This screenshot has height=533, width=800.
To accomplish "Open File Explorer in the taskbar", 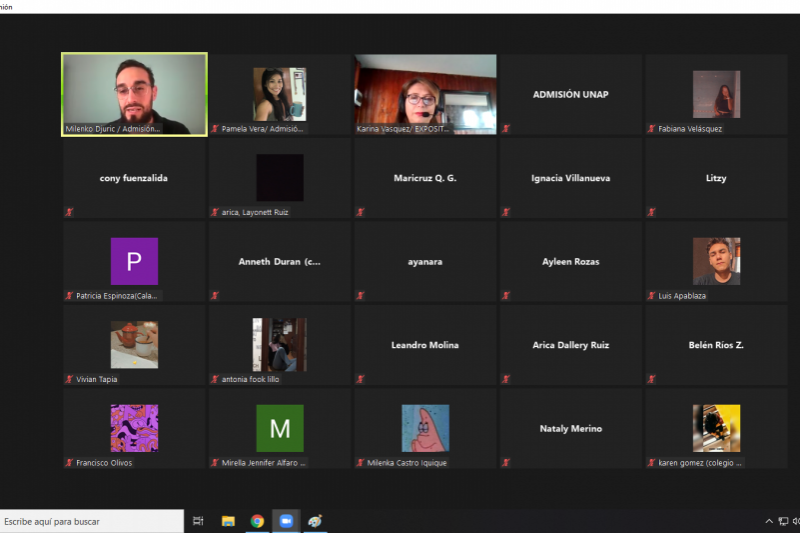I will [228, 521].
